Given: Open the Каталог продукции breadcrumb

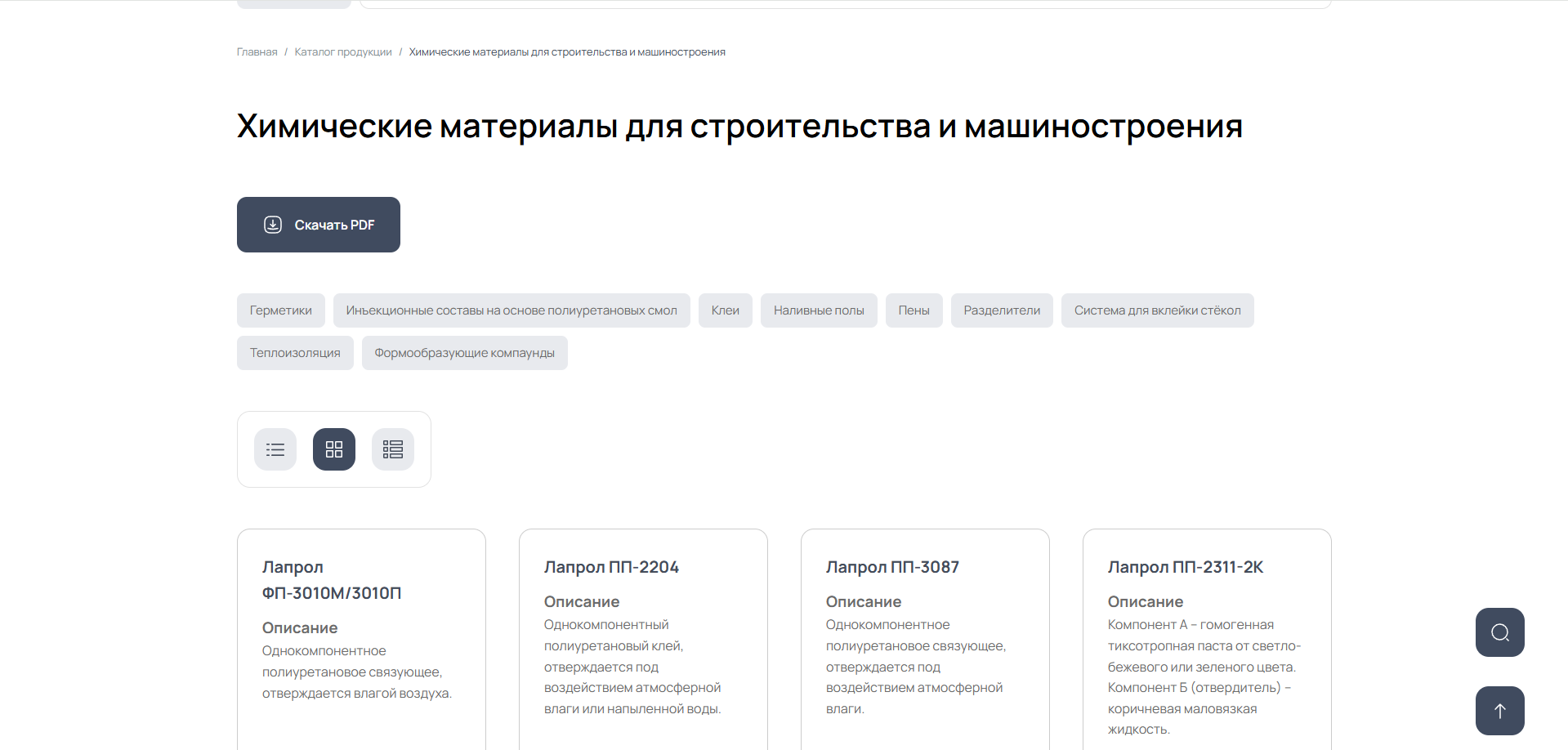Looking at the screenshot, I should pos(343,52).
